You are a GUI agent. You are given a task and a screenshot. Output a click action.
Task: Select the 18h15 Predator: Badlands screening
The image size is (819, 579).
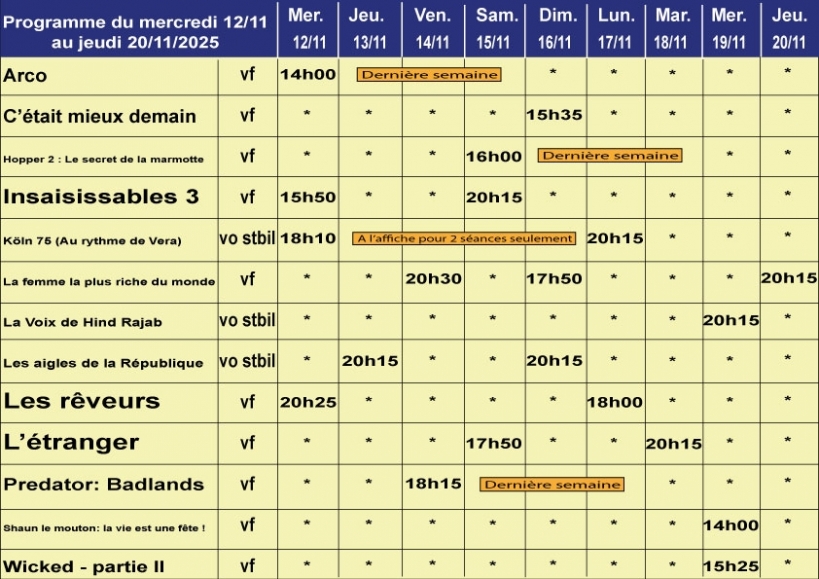click(x=433, y=484)
